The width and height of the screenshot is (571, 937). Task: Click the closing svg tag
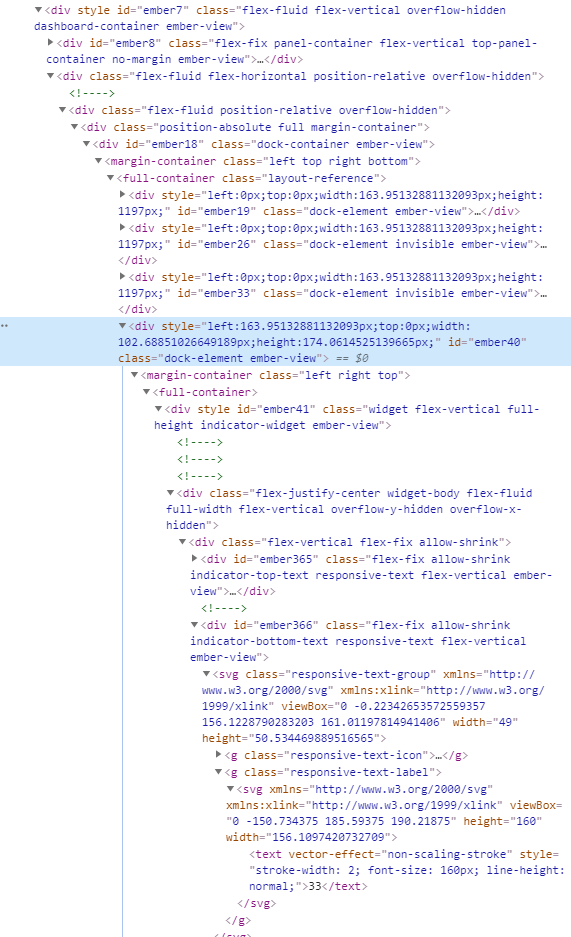[x=257, y=904]
